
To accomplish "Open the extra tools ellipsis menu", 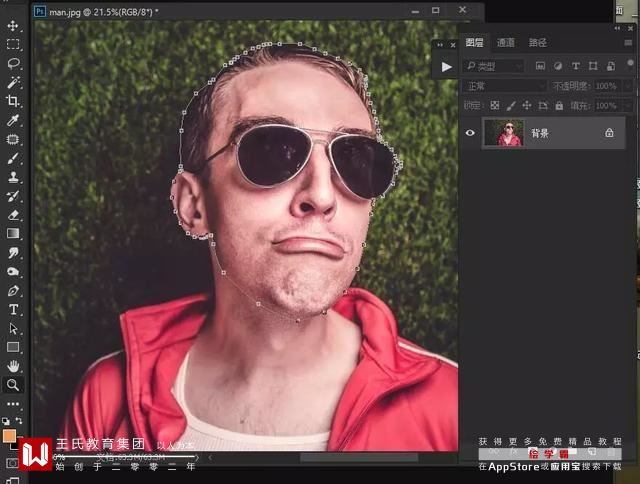I will pyautogui.click(x=13, y=404).
